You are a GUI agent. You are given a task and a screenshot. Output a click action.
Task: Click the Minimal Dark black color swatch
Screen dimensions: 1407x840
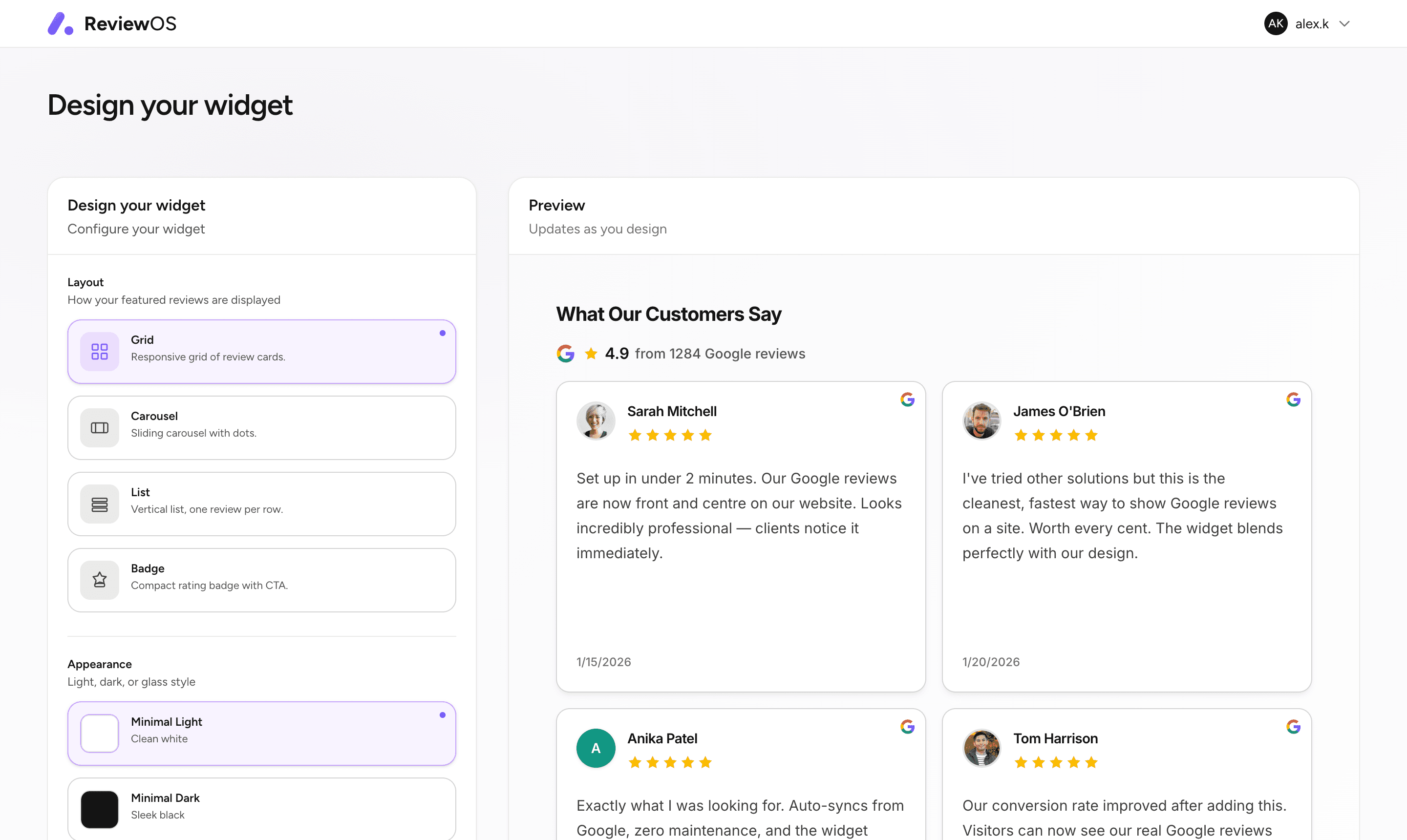[99, 809]
